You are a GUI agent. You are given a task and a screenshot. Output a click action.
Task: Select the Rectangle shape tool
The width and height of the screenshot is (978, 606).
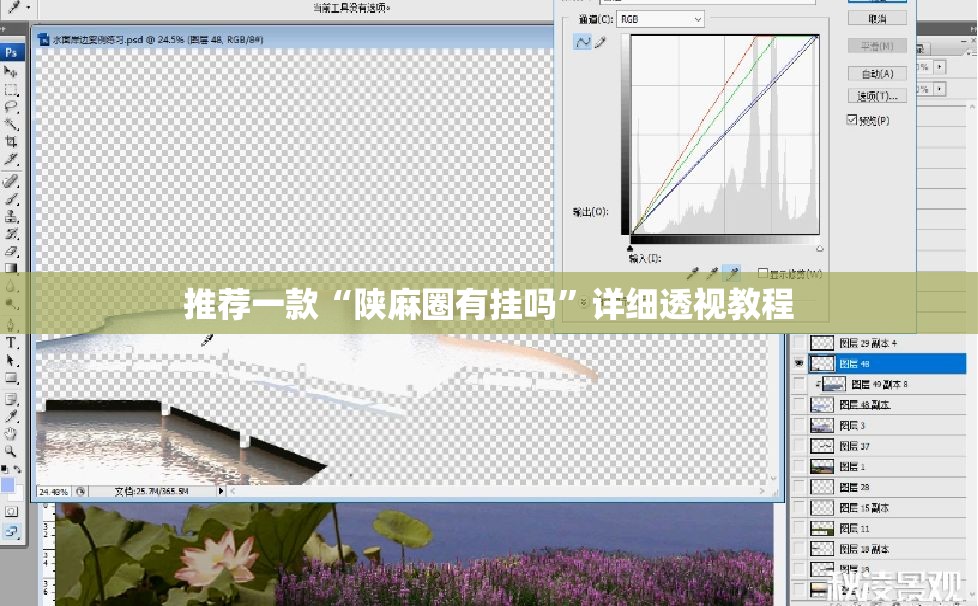pos(11,378)
